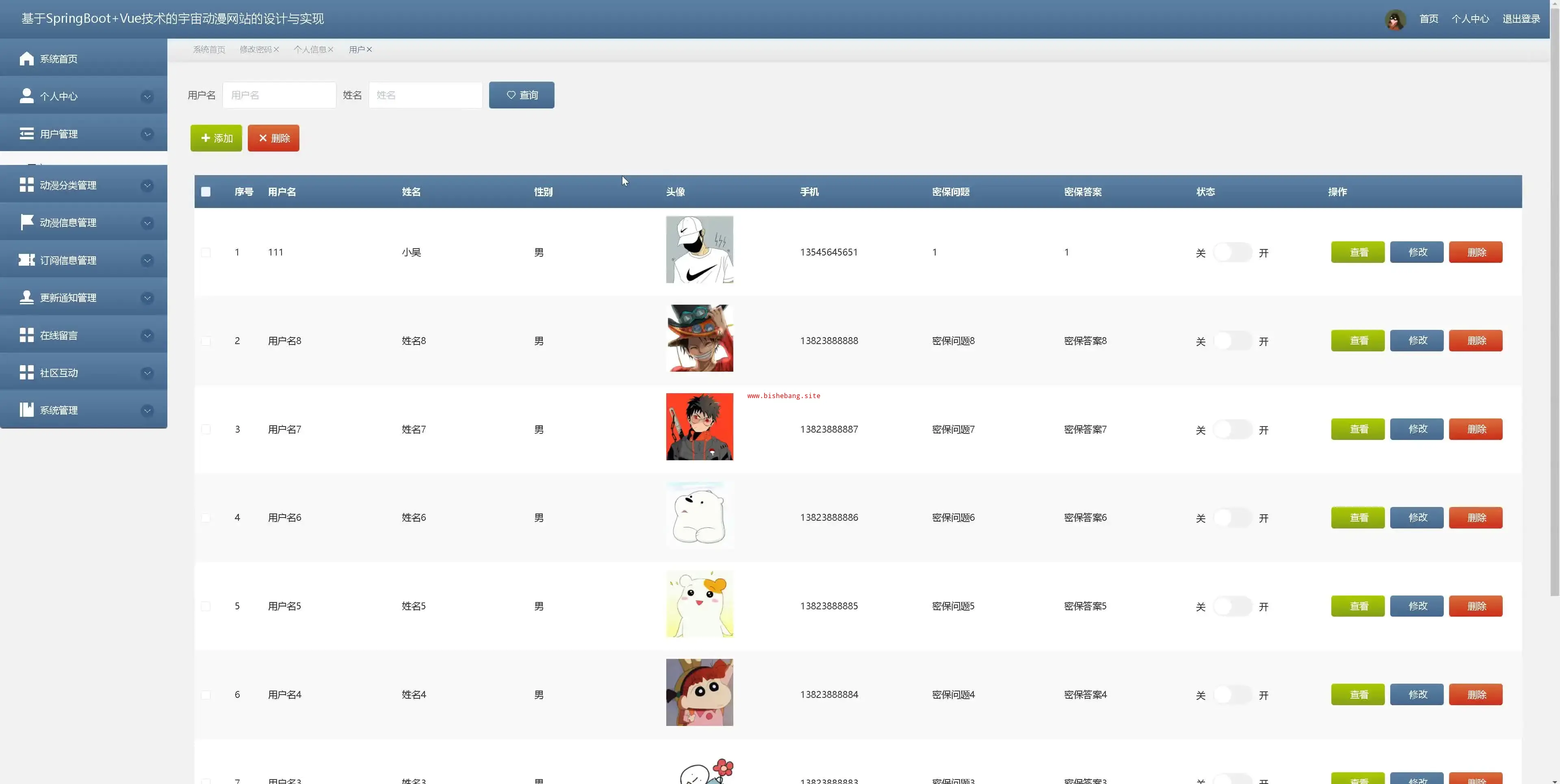Switch to the 个人信息 tab
This screenshot has width=1560, height=784.
[x=310, y=50]
